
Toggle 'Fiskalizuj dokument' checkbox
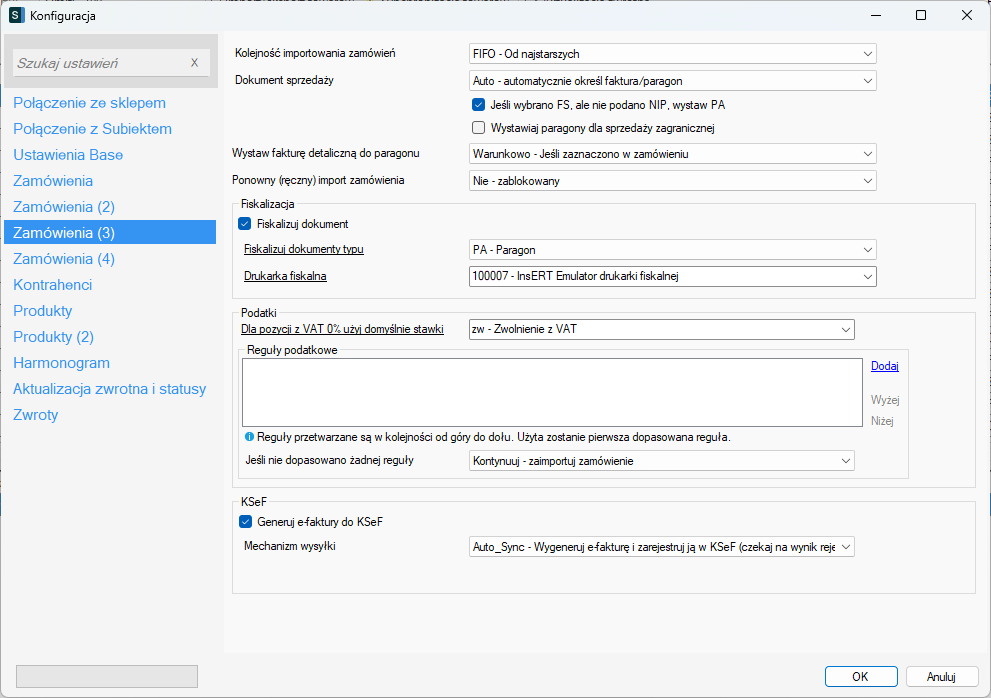click(x=245, y=224)
